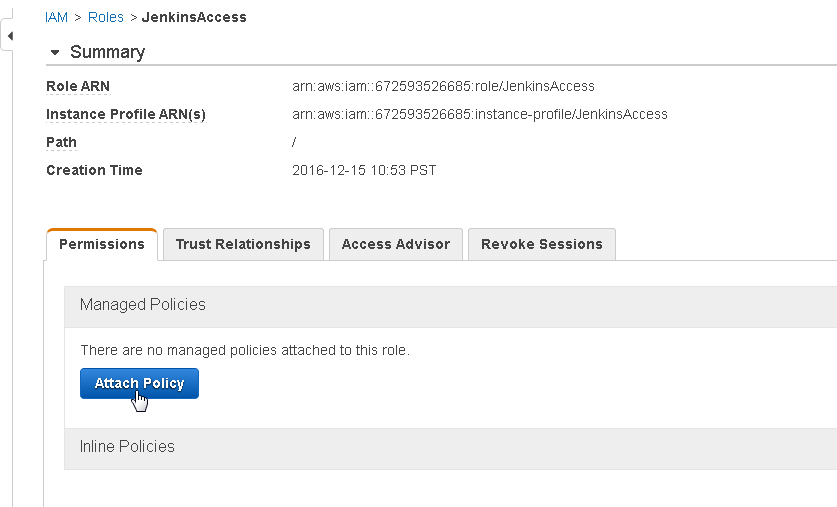
Task: Collapse the left sidebar arrow icon
Action: tap(10, 36)
